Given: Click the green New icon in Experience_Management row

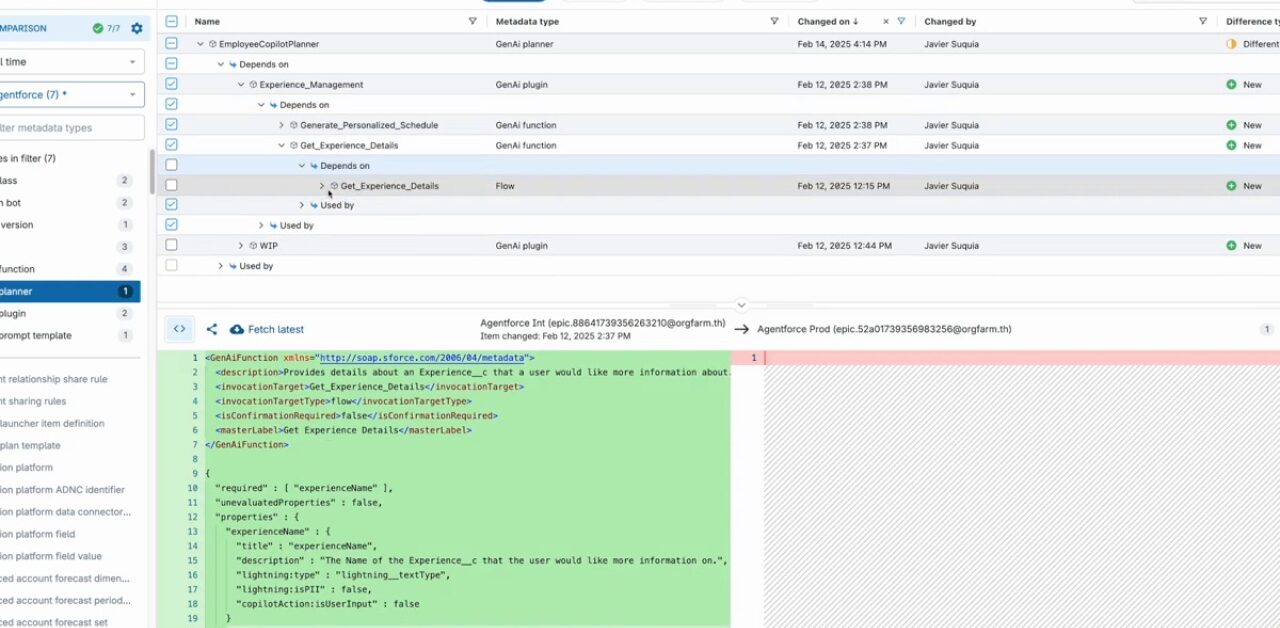Looking at the screenshot, I should [x=1231, y=85].
